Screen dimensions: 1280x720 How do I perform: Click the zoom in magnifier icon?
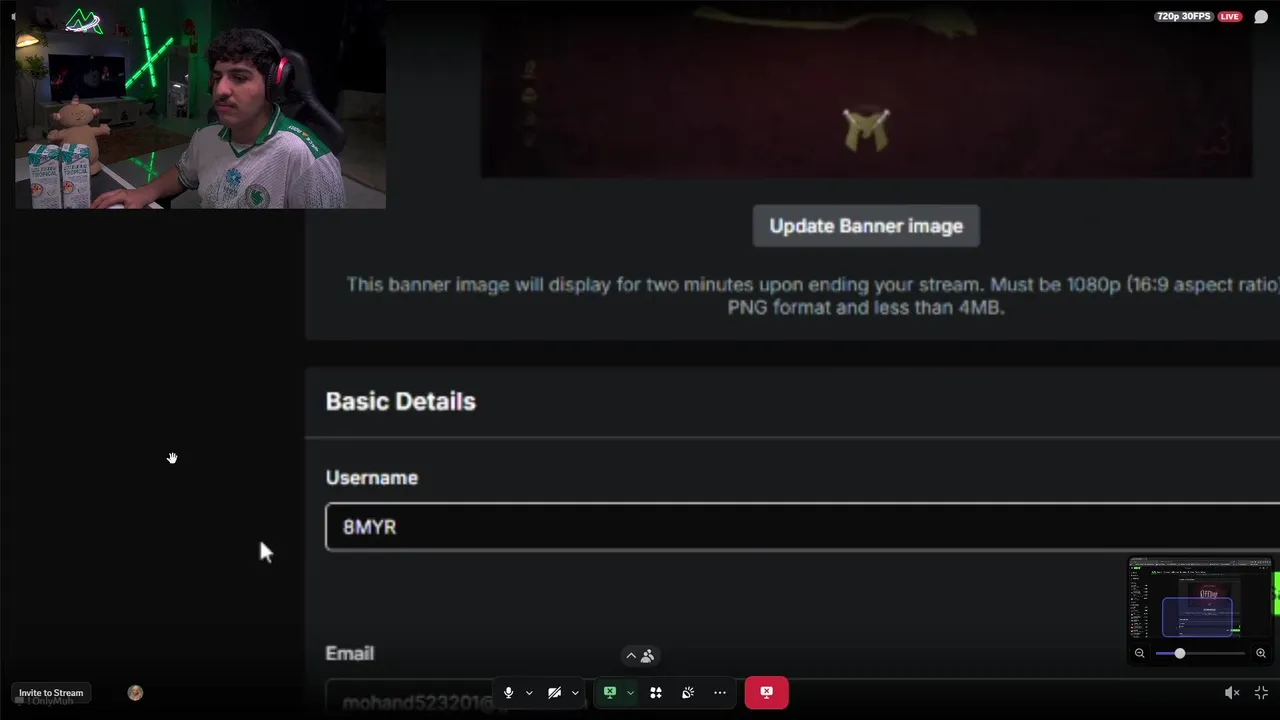coord(1261,653)
